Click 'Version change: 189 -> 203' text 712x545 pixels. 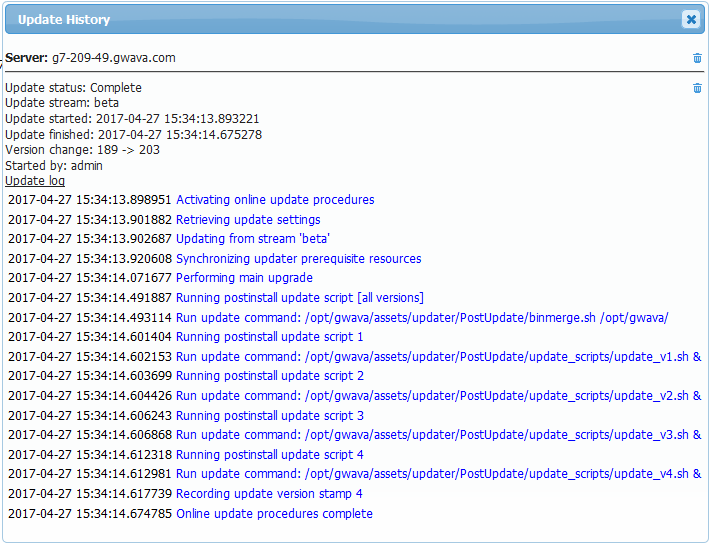point(82,150)
